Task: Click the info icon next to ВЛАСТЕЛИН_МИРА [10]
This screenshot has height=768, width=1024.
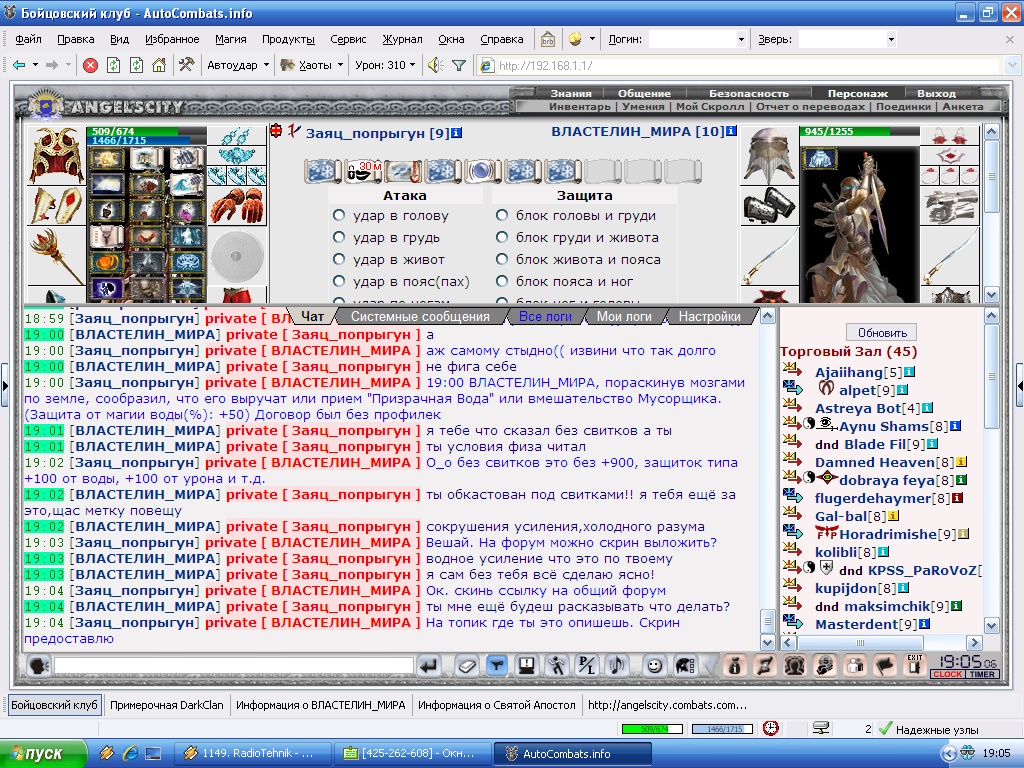Action: click(731, 131)
